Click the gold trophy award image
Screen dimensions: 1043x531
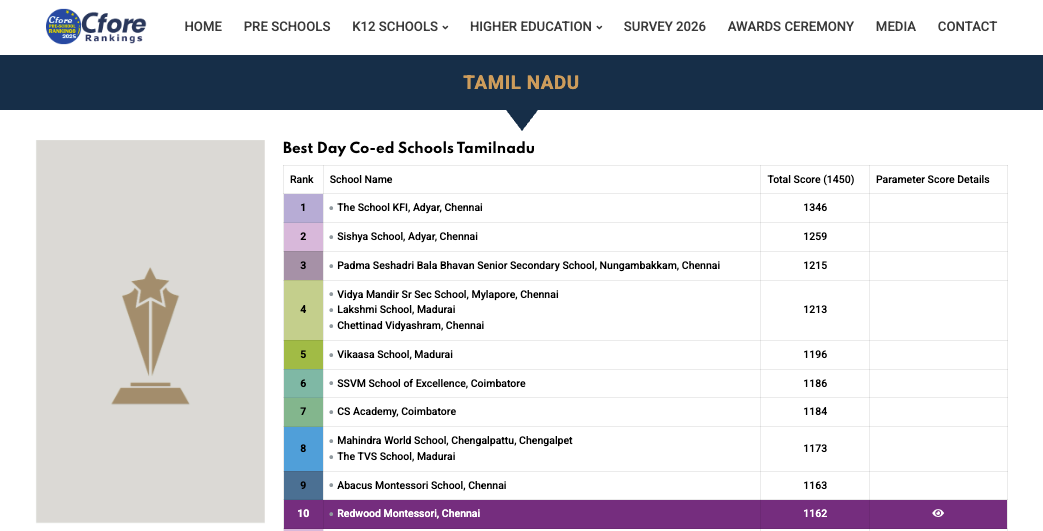[150, 336]
